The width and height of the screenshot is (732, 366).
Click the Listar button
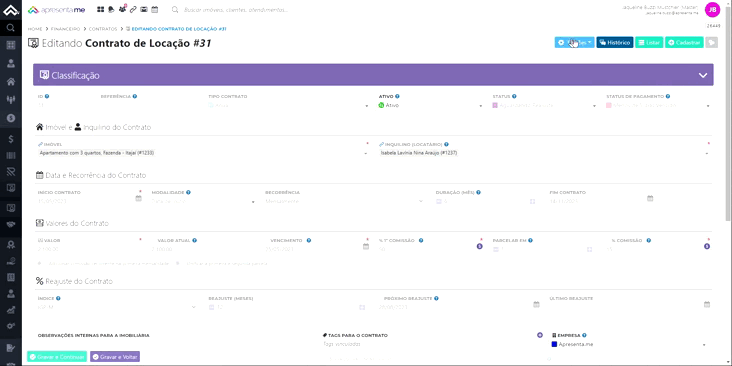pos(649,42)
